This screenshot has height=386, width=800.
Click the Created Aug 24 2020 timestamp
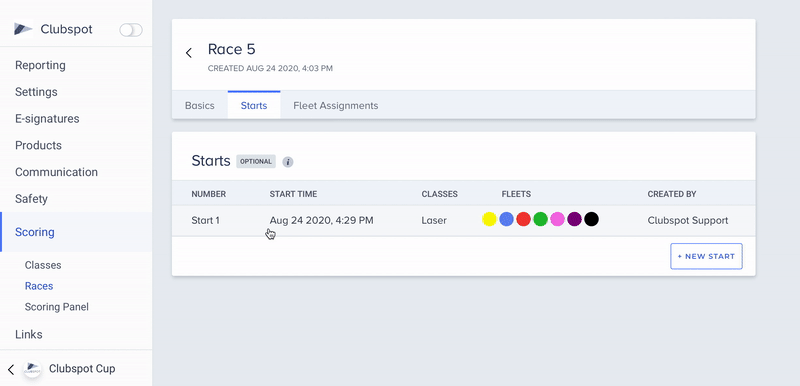270,68
